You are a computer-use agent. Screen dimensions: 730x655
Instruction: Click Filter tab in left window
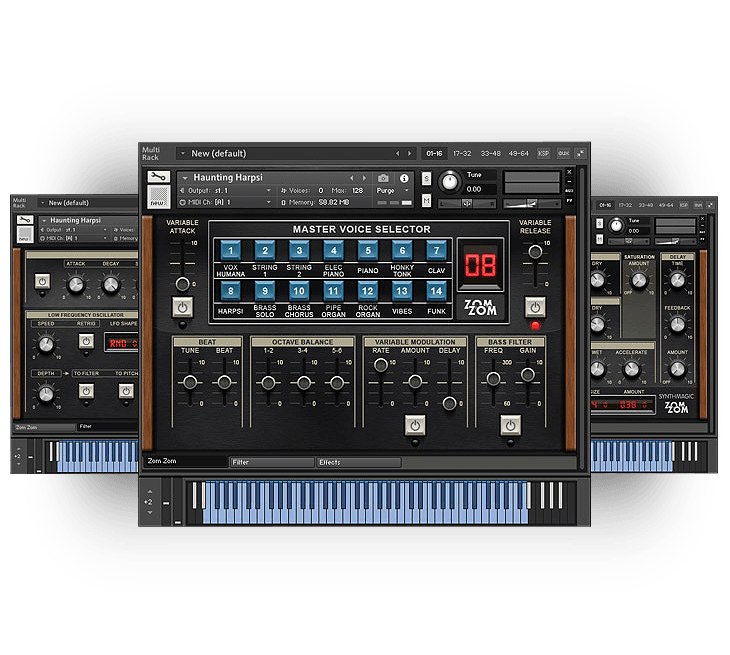(108, 426)
